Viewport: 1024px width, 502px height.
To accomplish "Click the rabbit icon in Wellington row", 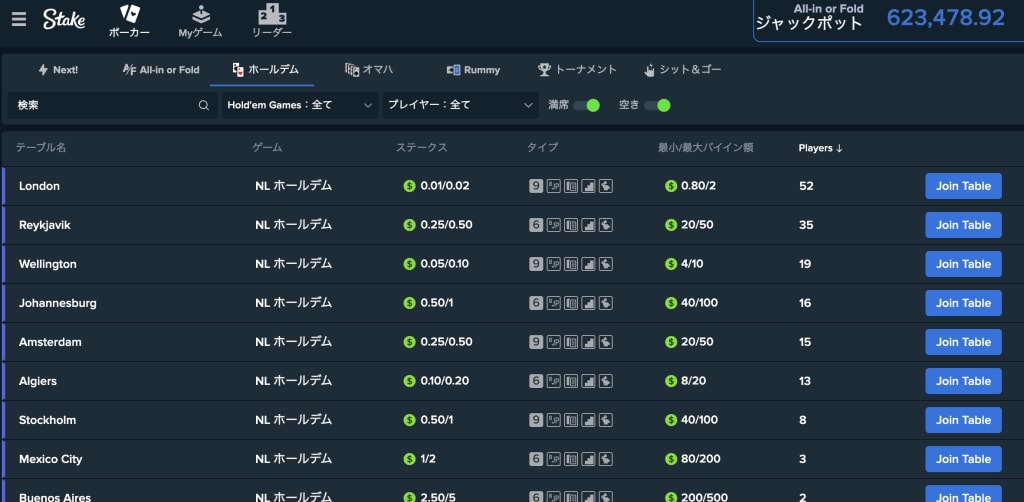I will pyautogui.click(x=605, y=264).
